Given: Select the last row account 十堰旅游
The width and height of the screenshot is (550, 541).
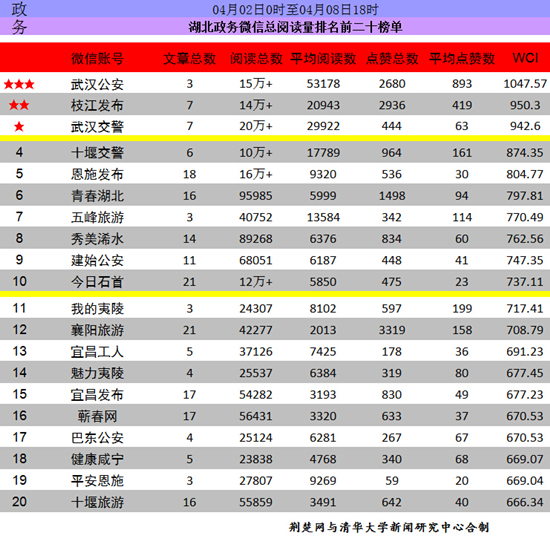Looking at the screenshot, I should tap(97, 502).
